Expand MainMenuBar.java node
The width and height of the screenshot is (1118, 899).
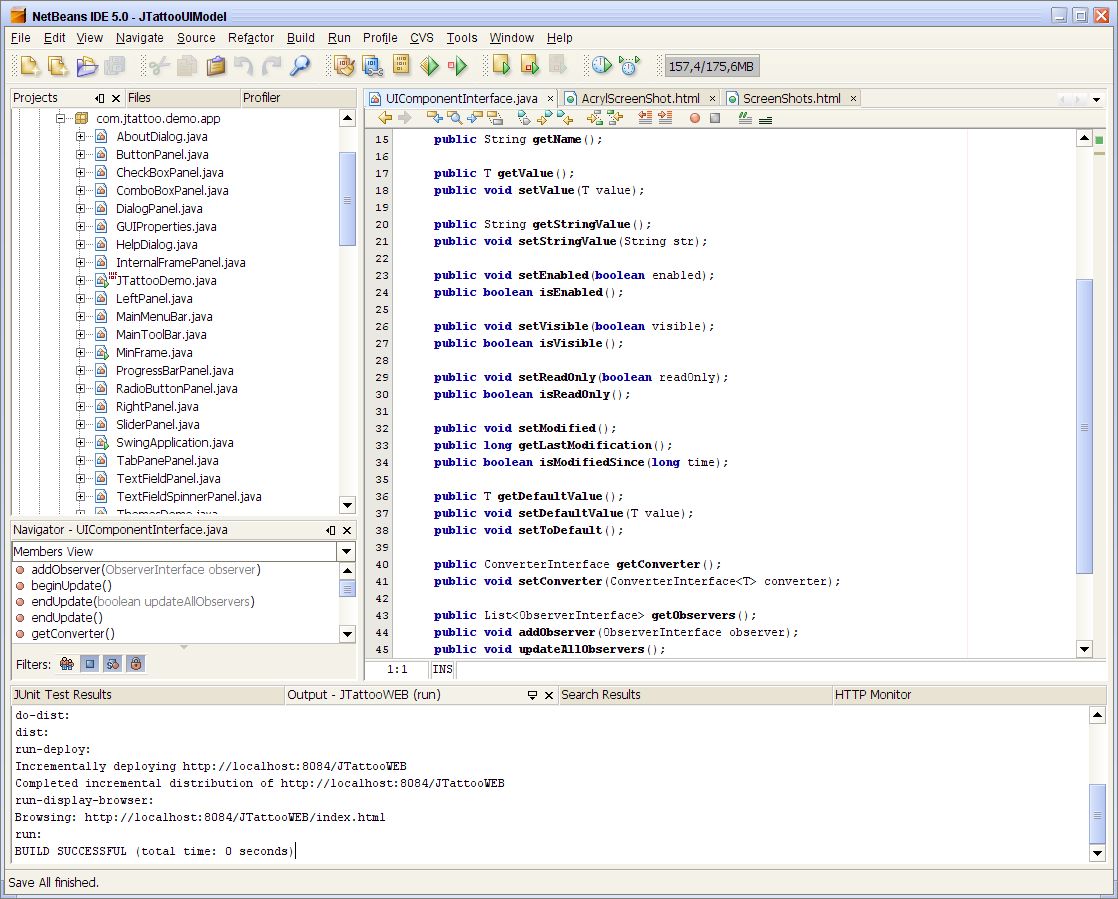point(81,317)
